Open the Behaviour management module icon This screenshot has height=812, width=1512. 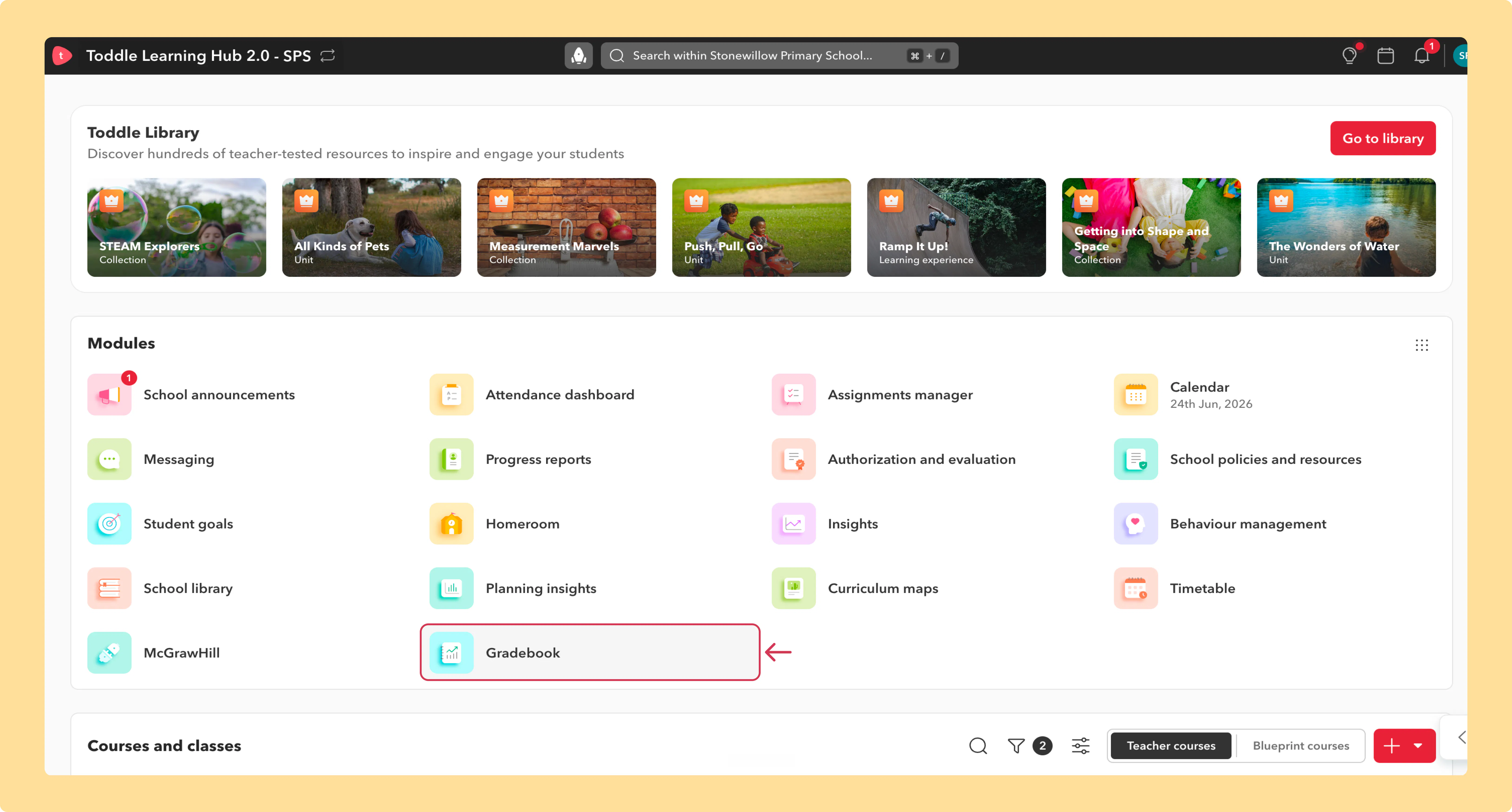pyautogui.click(x=1135, y=524)
